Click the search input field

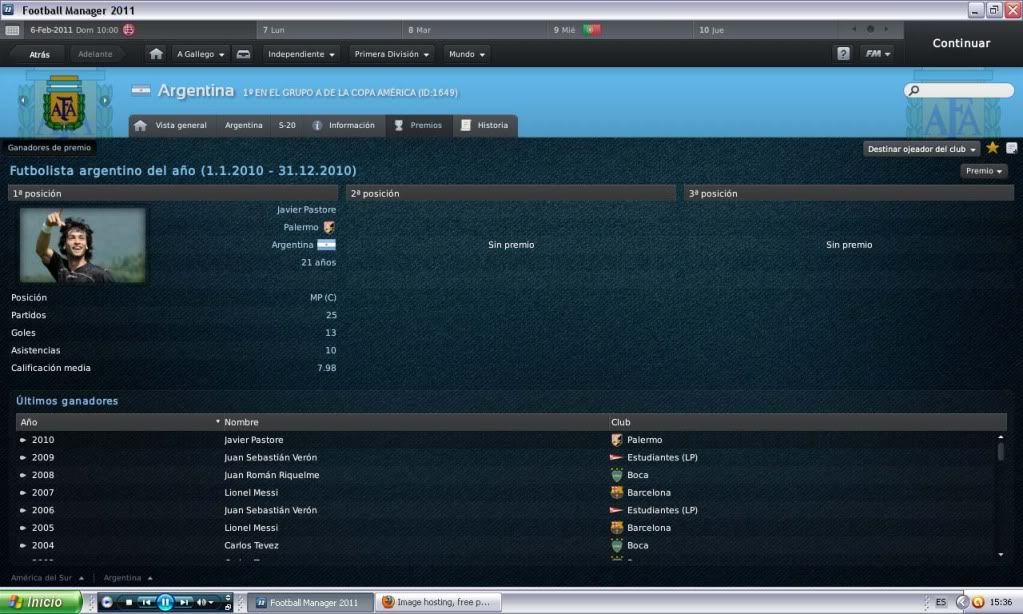pos(959,90)
